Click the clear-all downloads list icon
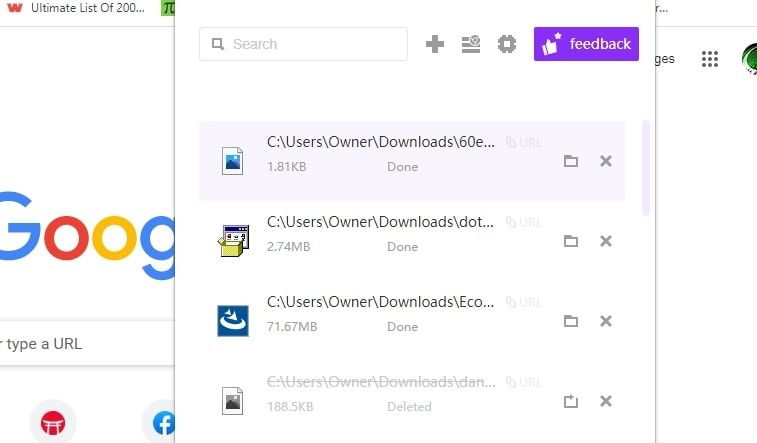The height and width of the screenshot is (443, 757). pyautogui.click(x=471, y=44)
